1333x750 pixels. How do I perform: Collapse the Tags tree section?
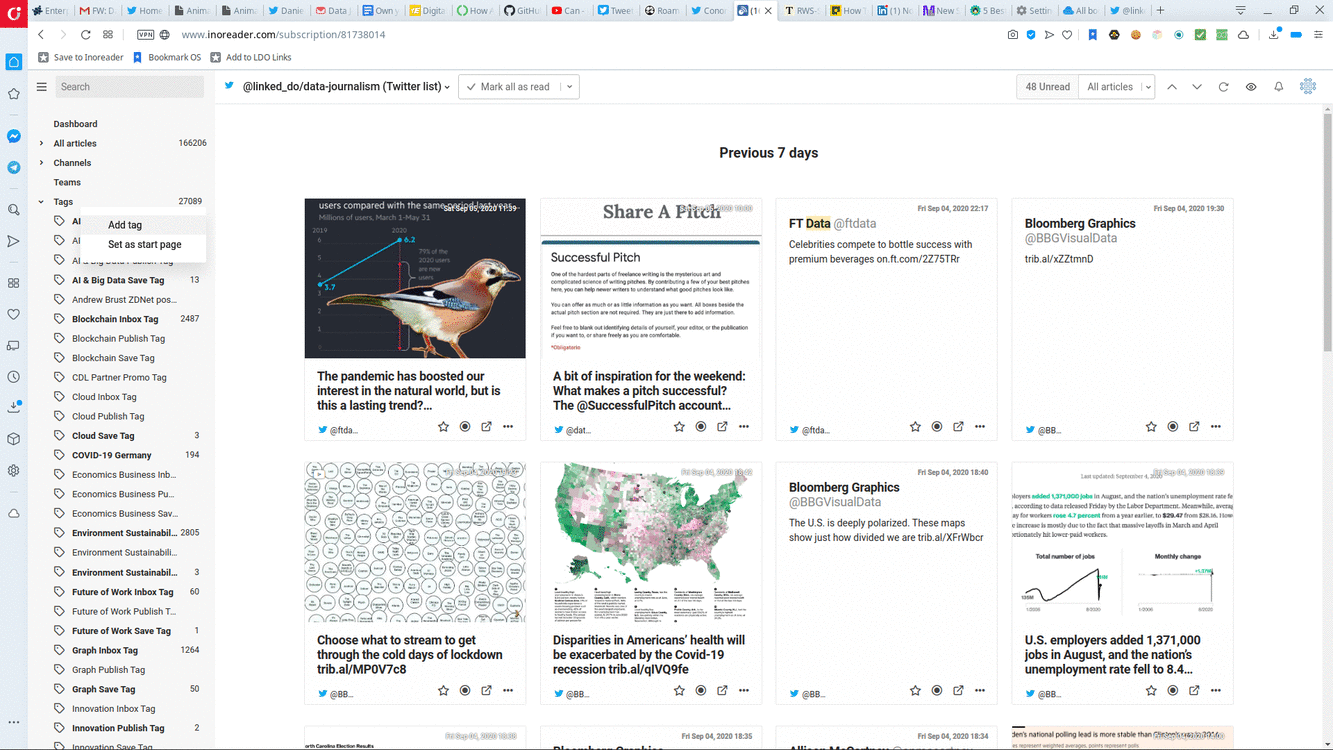pyautogui.click(x=41, y=202)
